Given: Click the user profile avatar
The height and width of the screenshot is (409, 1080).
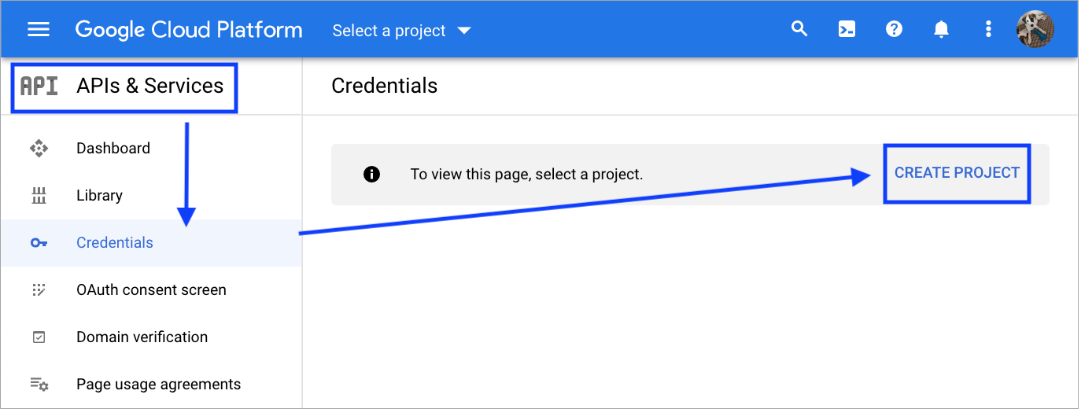Looking at the screenshot, I should [x=1035, y=29].
